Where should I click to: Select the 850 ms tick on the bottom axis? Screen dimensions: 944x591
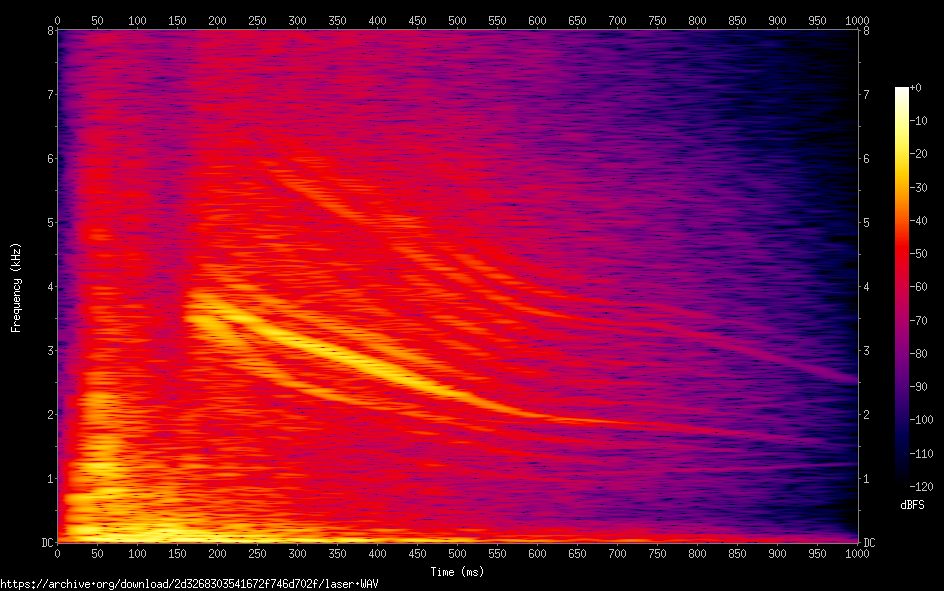tap(737, 553)
